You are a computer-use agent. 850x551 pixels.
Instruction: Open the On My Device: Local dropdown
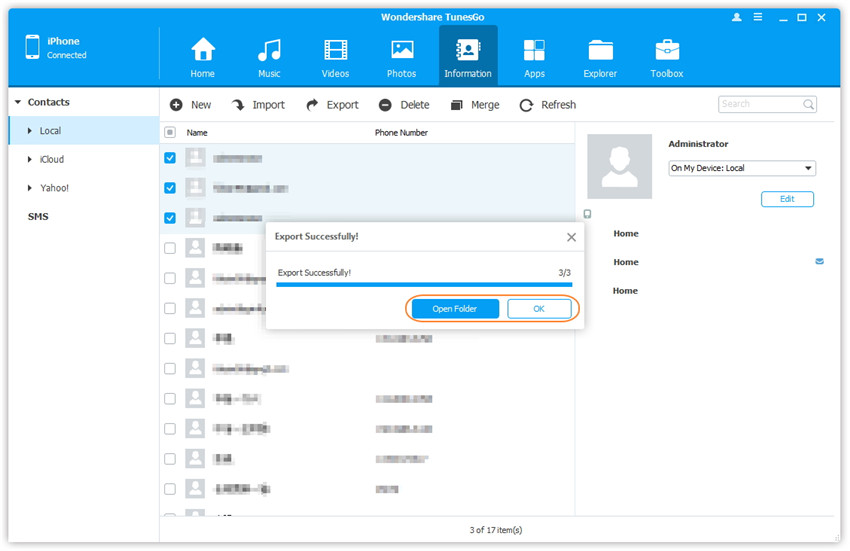742,168
